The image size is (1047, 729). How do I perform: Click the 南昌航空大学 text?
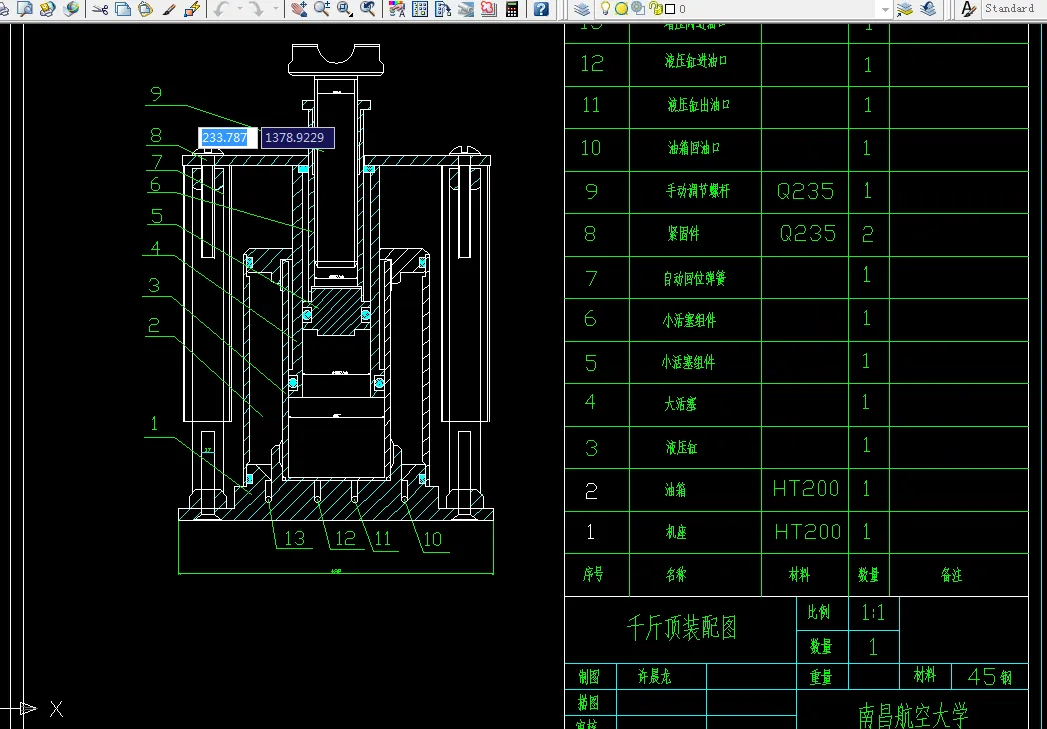(x=913, y=715)
